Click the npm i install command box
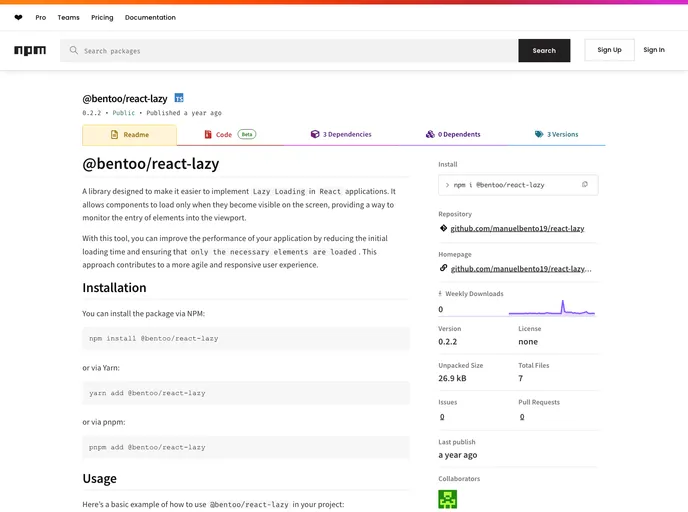The image size is (688, 512). (518, 185)
